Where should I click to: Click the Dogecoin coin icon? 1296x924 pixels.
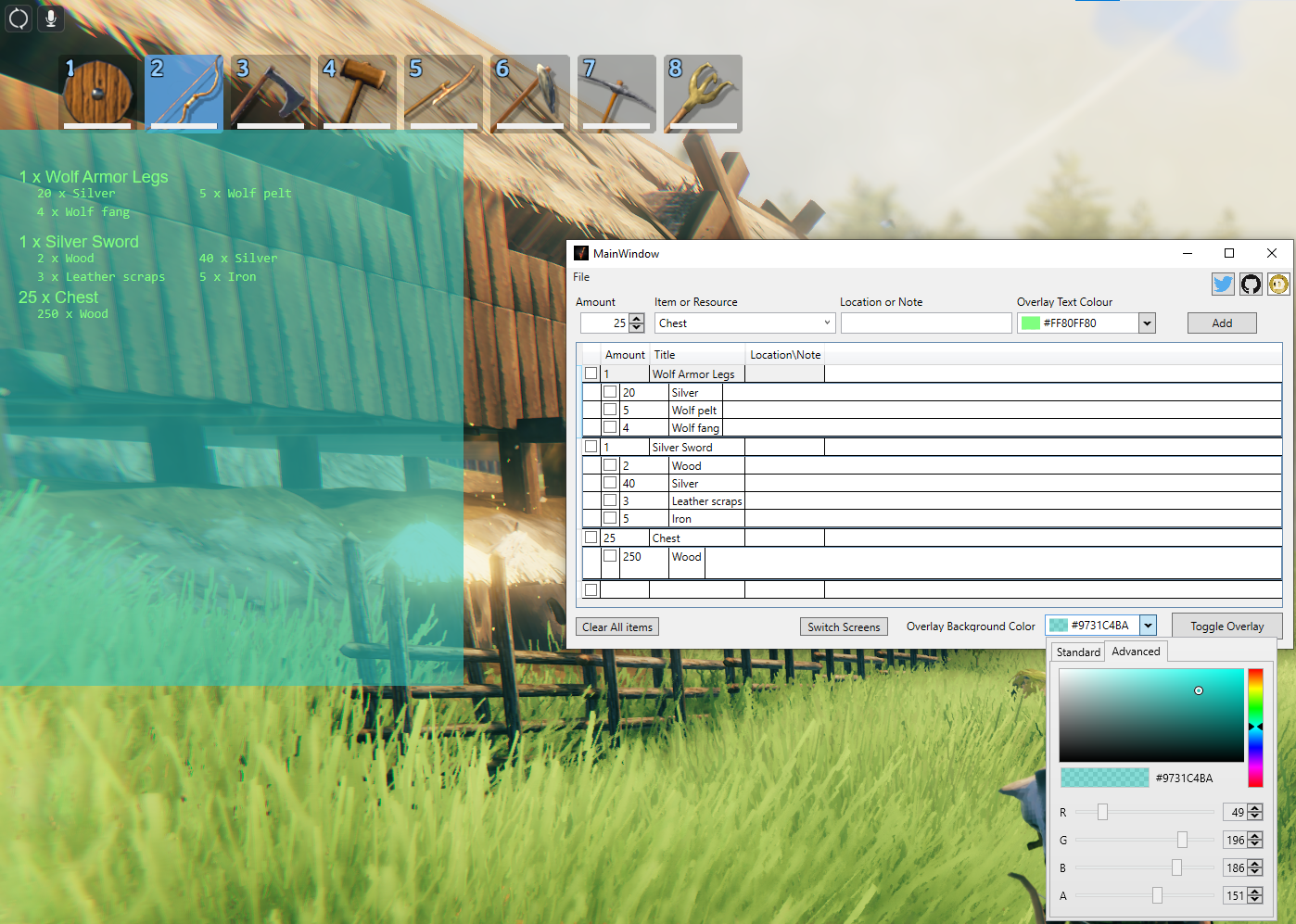(x=1278, y=285)
